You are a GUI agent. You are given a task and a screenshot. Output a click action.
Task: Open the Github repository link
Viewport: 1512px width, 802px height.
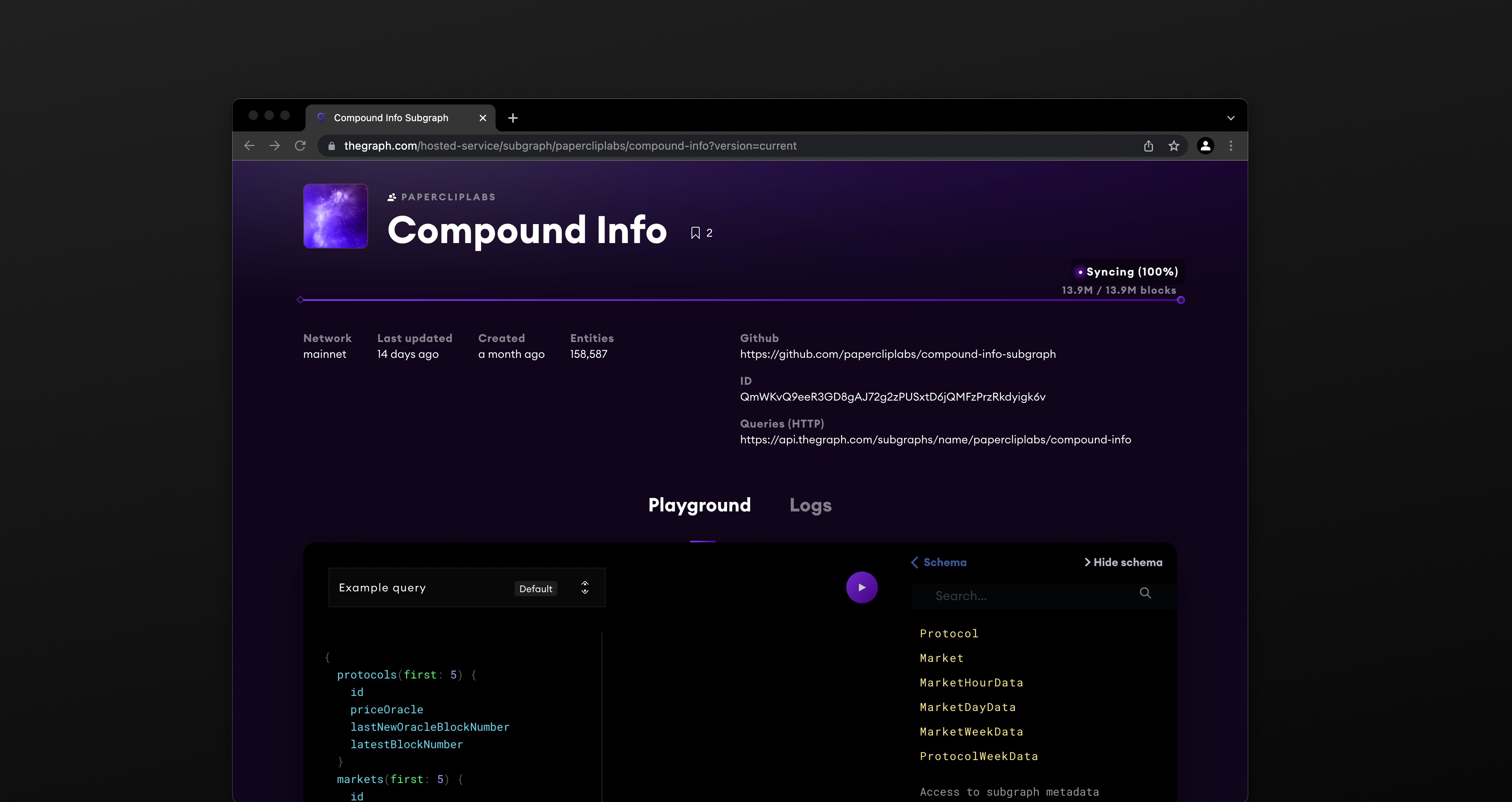coord(897,354)
